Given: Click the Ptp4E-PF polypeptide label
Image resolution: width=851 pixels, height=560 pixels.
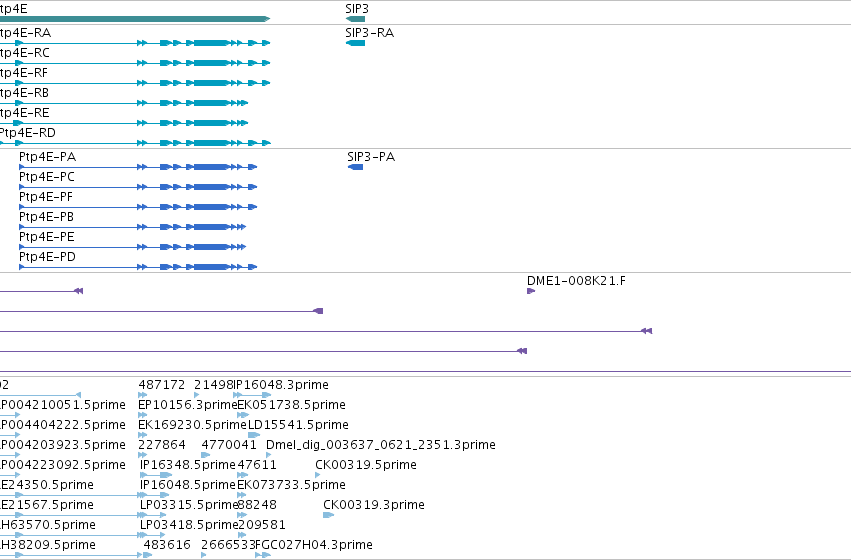Looking at the screenshot, I should (x=46, y=197).
